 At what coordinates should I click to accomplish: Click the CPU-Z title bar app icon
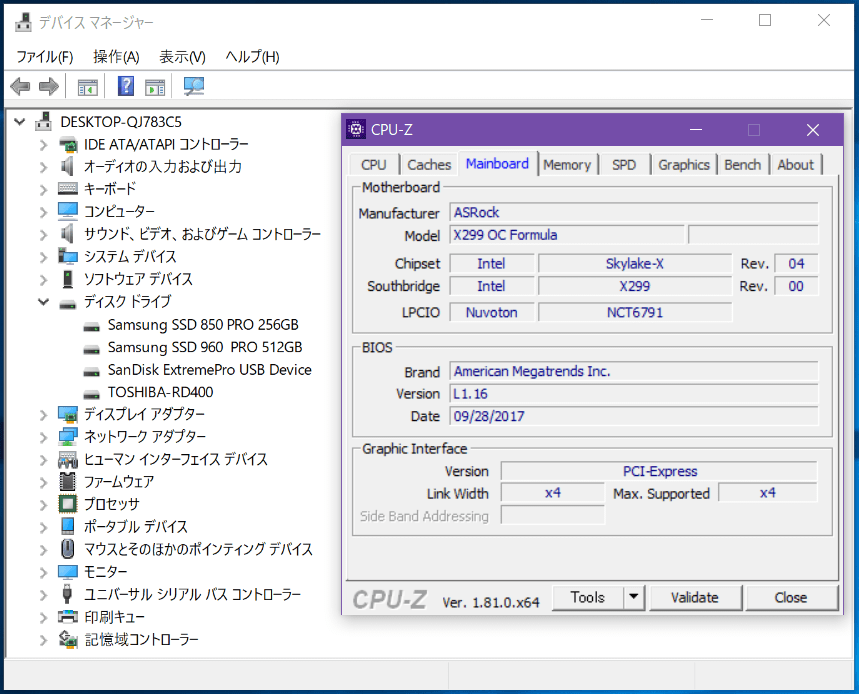356,130
